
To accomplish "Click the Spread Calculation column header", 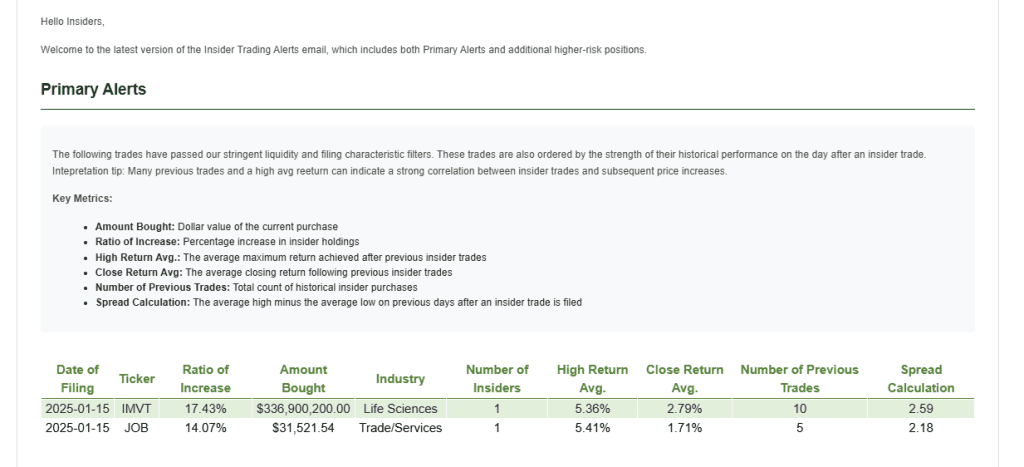I will click(921, 379).
